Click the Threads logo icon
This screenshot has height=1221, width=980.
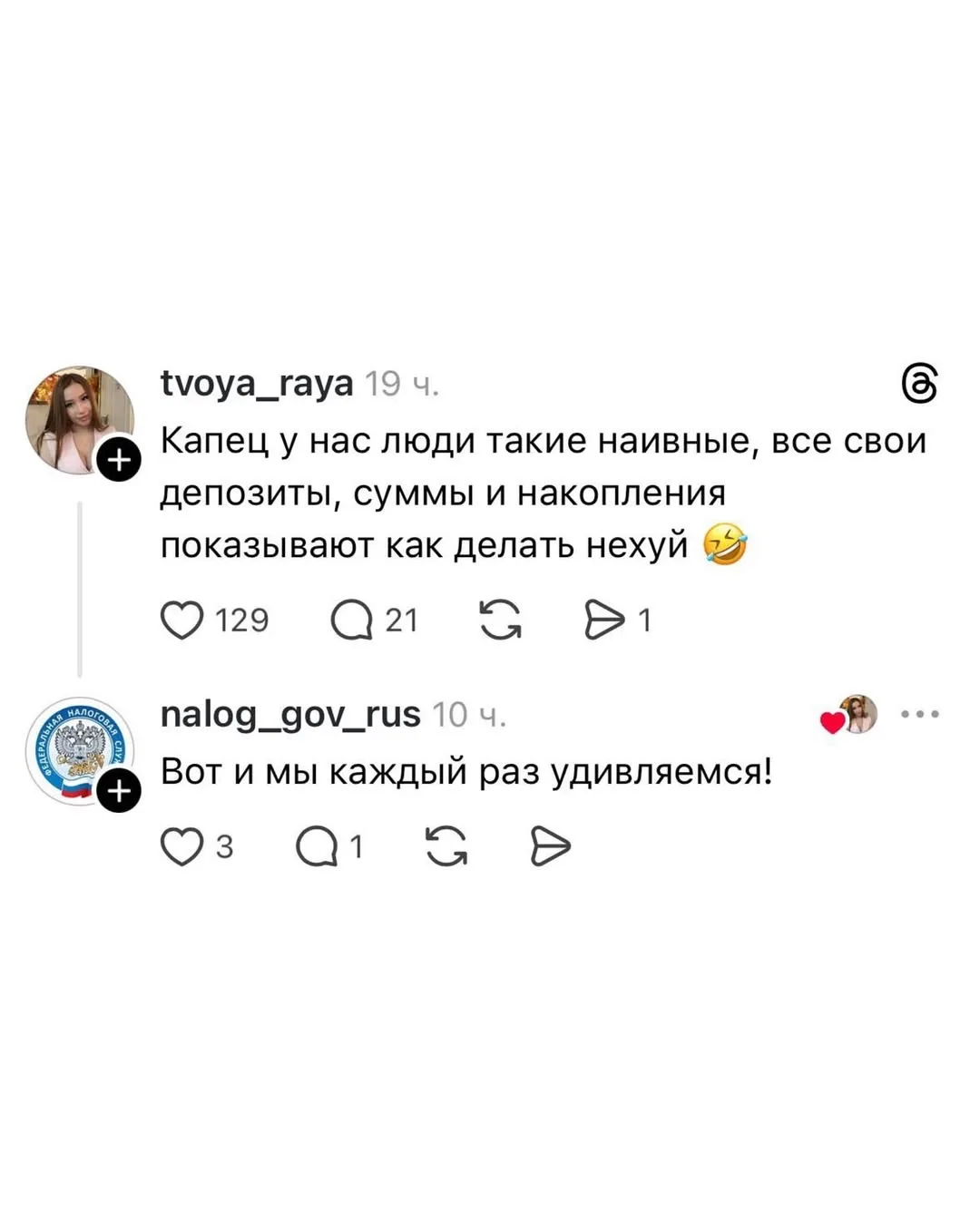click(x=918, y=384)
